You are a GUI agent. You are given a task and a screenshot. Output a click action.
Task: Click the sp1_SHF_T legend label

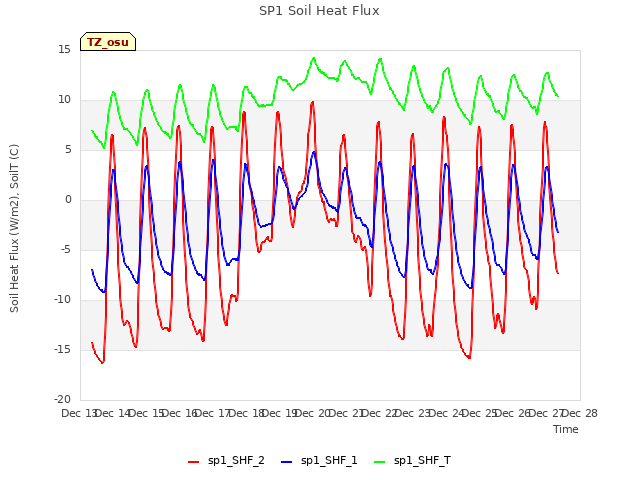(422, 460)
